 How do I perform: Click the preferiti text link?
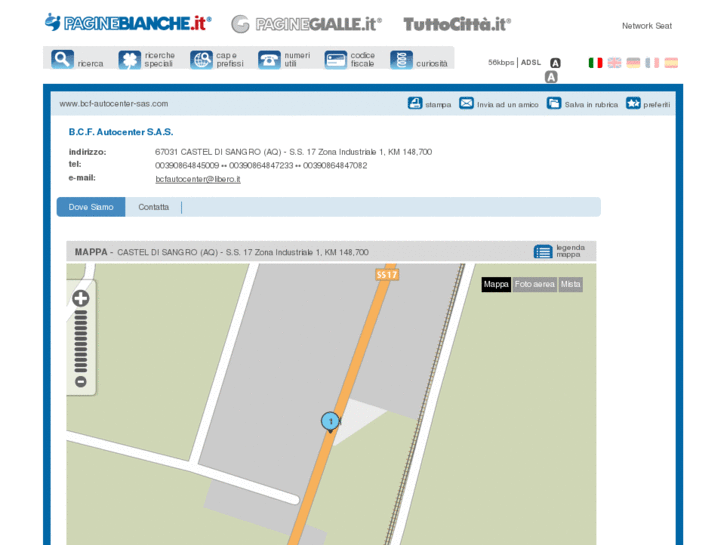pyautogui.click(x=657, y=105)
